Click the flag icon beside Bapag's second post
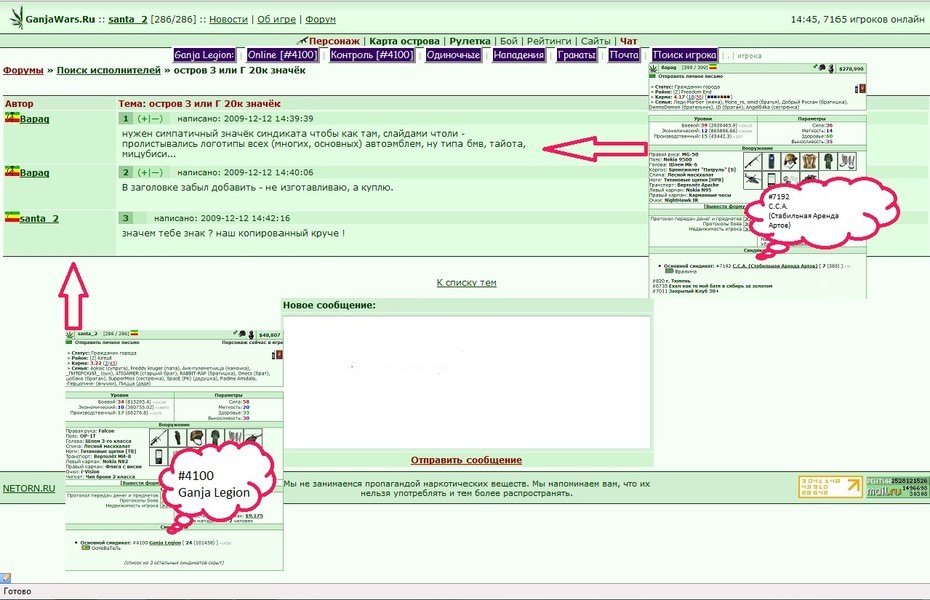Image resolution: width=930 pixels, height=600 pixels. [x=12, y=172]
